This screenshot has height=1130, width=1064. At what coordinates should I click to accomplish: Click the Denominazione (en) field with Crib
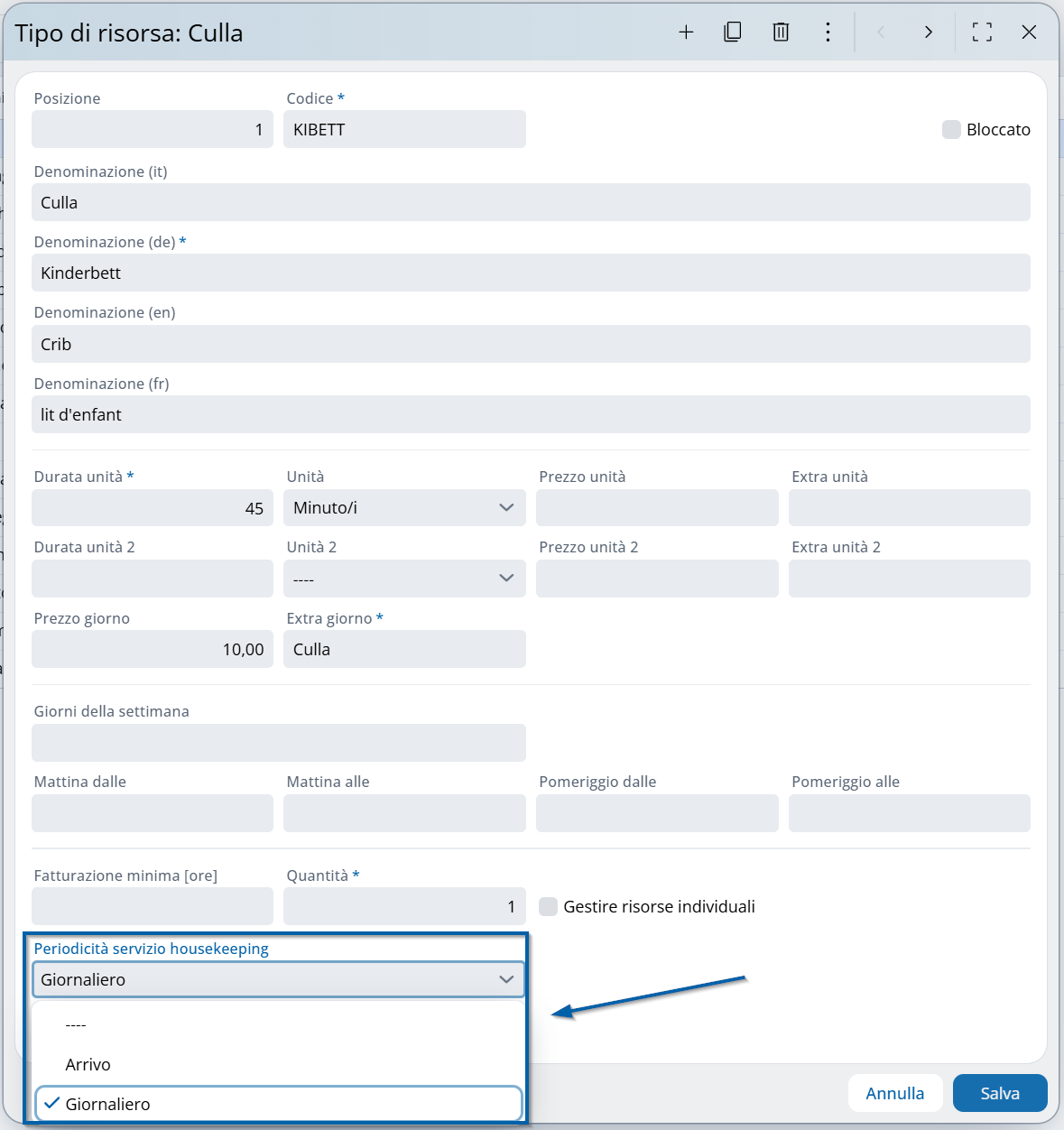coord(531,344)
